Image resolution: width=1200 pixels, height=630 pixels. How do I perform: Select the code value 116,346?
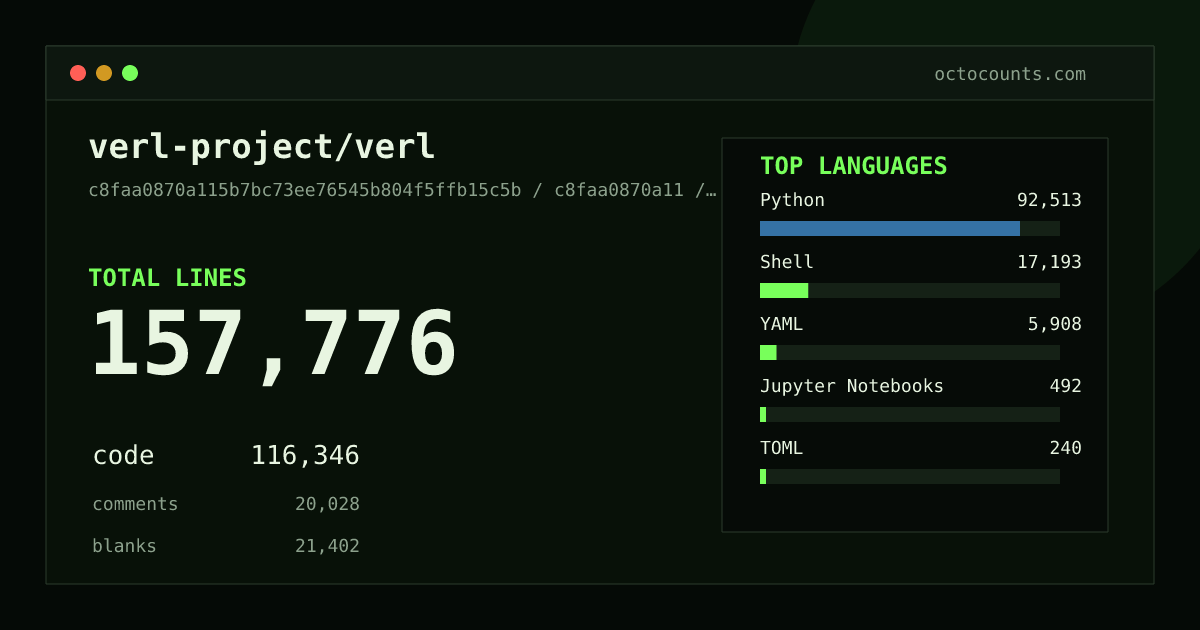tap(305, 456)
